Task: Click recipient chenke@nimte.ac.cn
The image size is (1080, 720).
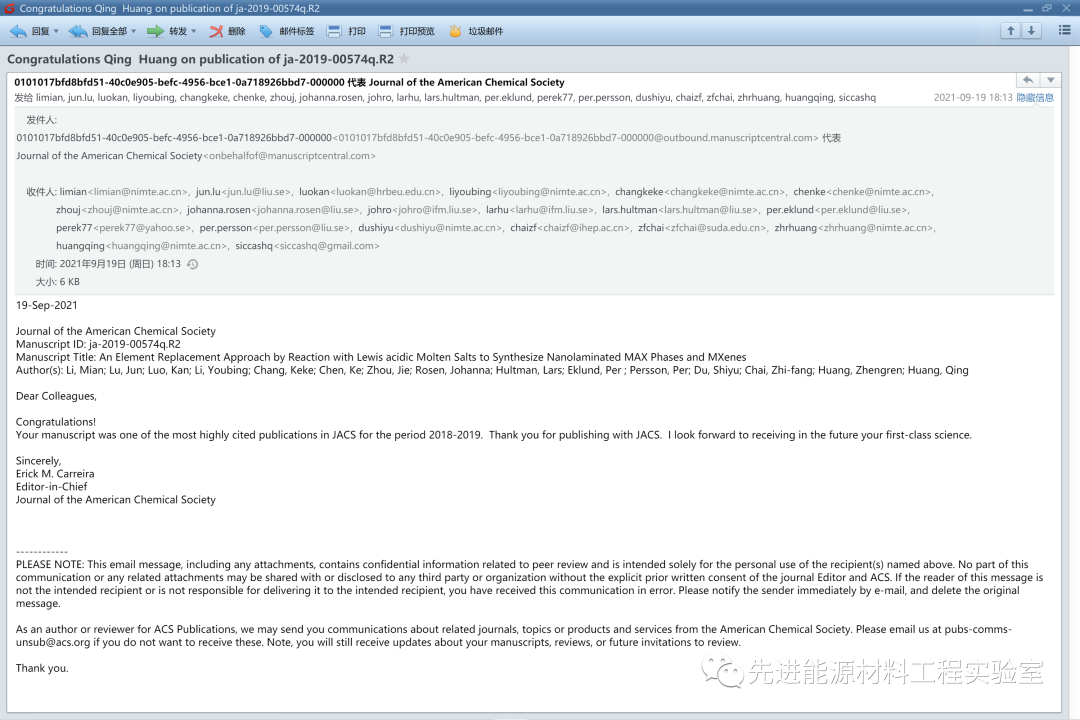Action: tap(879, 192)
